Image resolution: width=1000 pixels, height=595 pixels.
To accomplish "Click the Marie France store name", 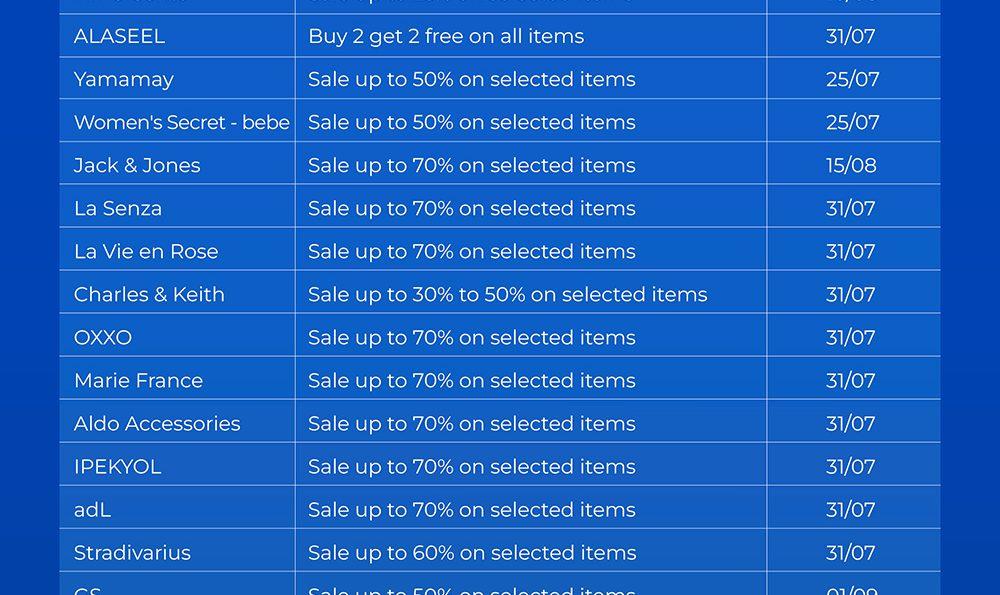I will tap(138, 381).
